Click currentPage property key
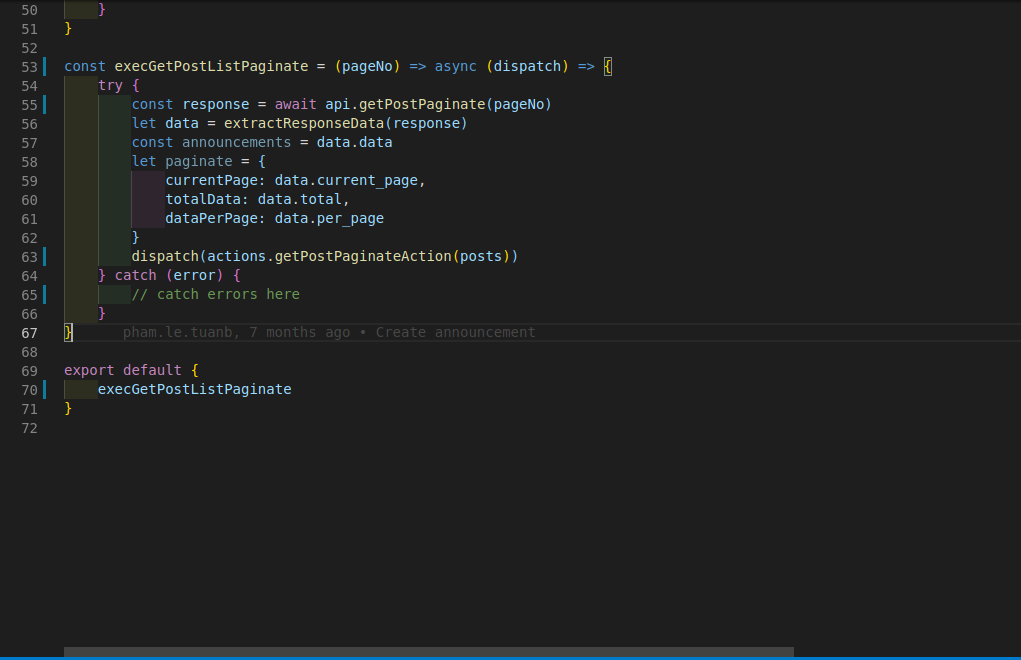Image resolution: width=1021 pixels, height=660 pixels. (x=211, y=180)
